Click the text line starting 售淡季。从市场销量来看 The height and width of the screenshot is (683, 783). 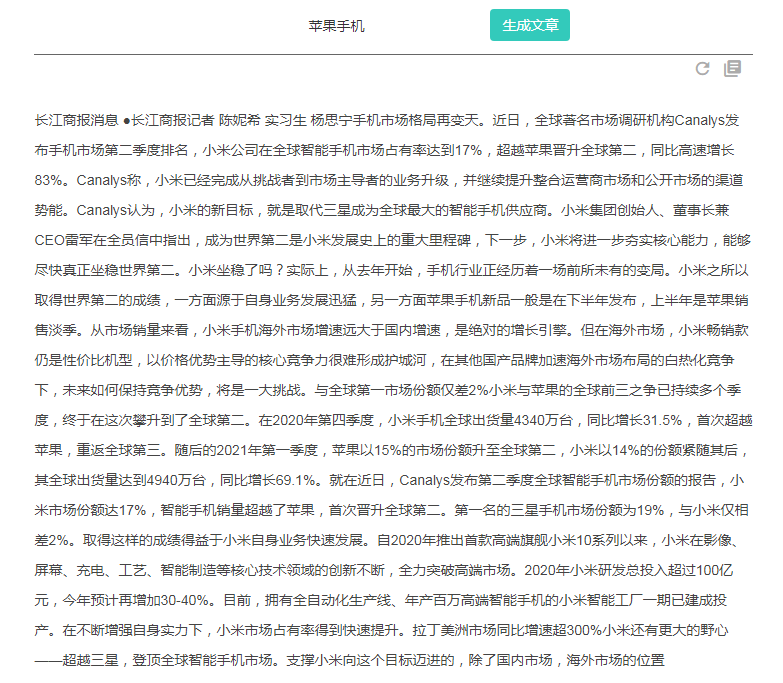click(392, 330)
